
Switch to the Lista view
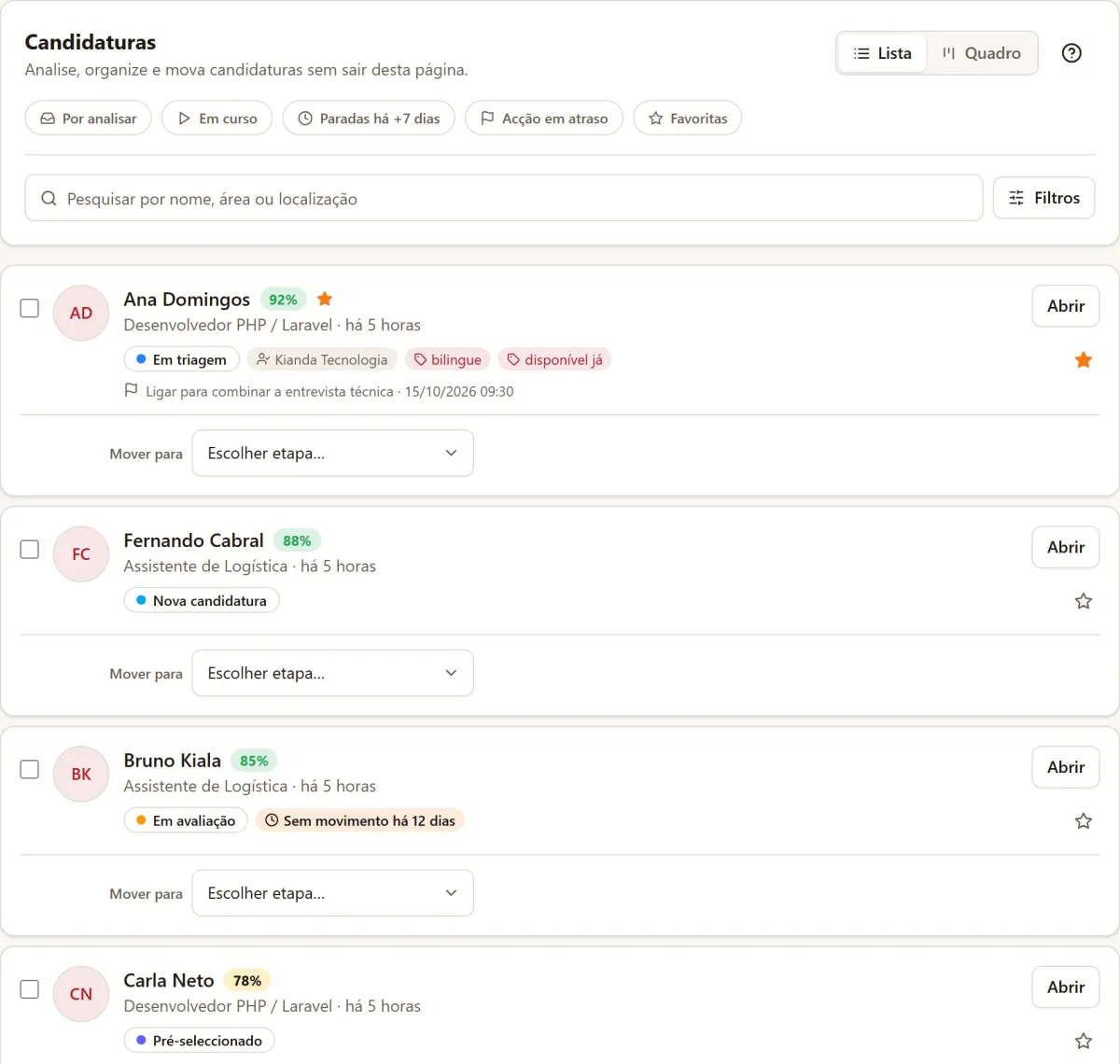tap(882, 53)
